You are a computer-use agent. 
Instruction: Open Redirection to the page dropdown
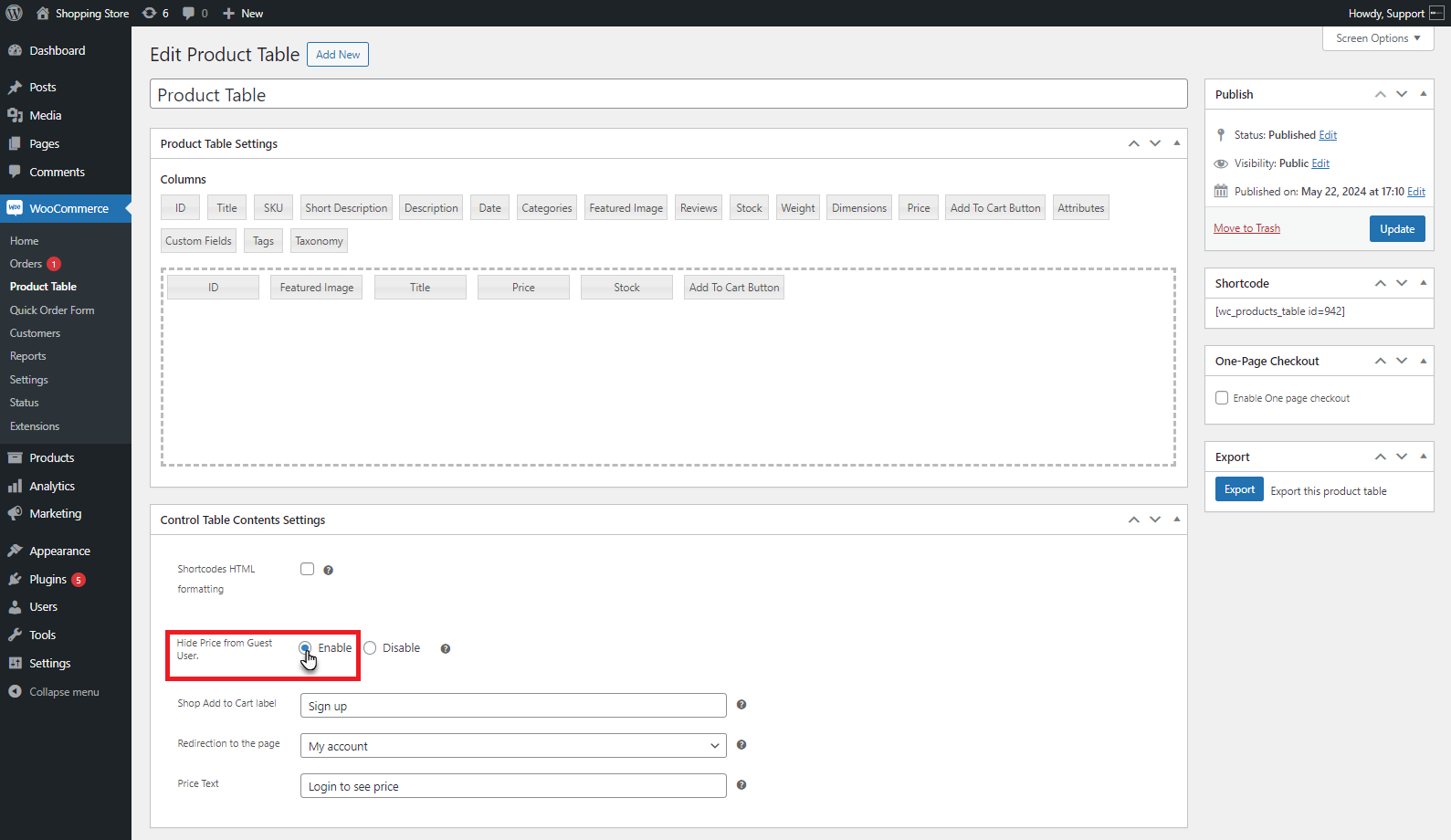point(513,746)
